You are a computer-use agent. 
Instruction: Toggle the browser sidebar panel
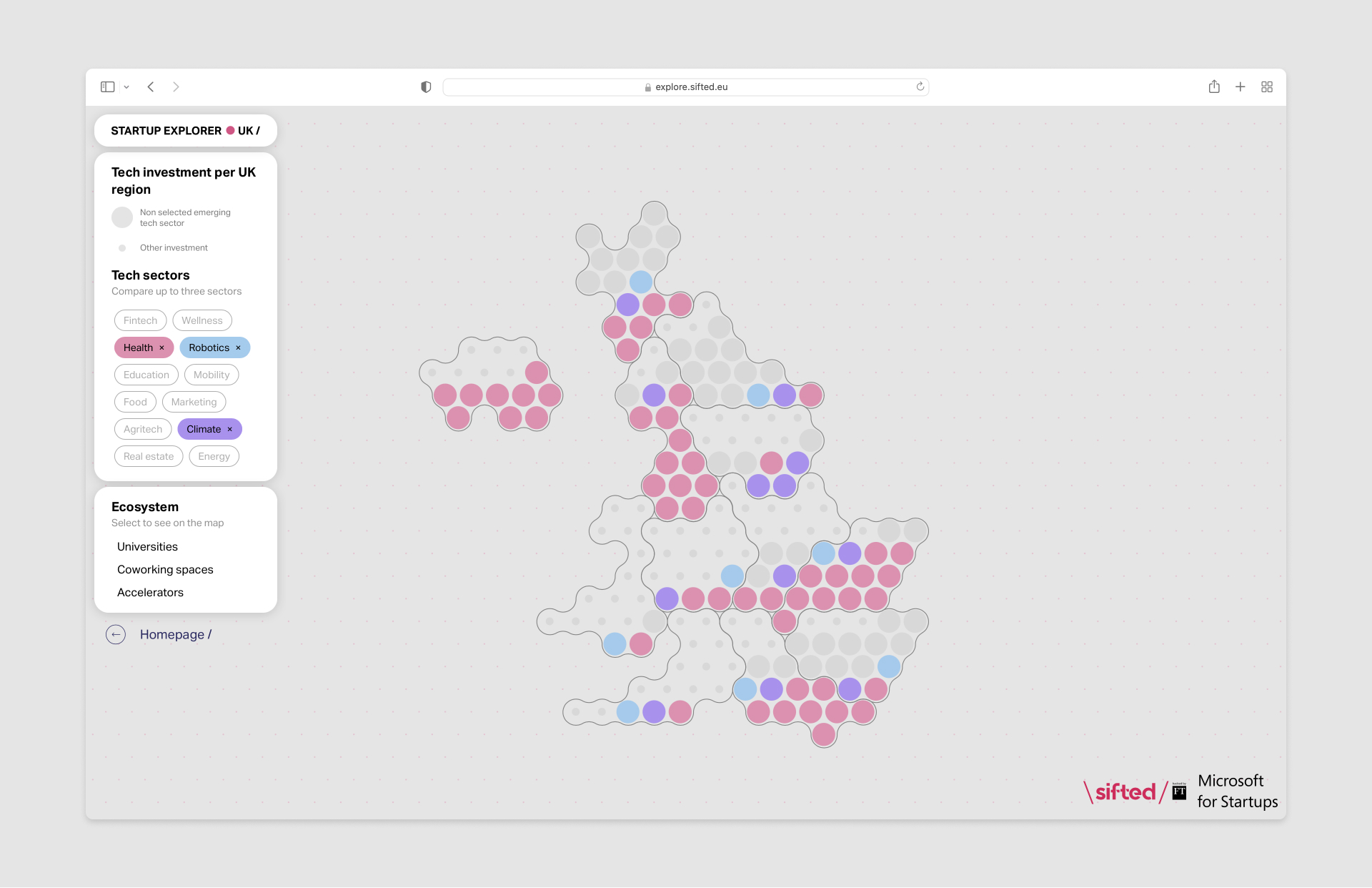107,87
